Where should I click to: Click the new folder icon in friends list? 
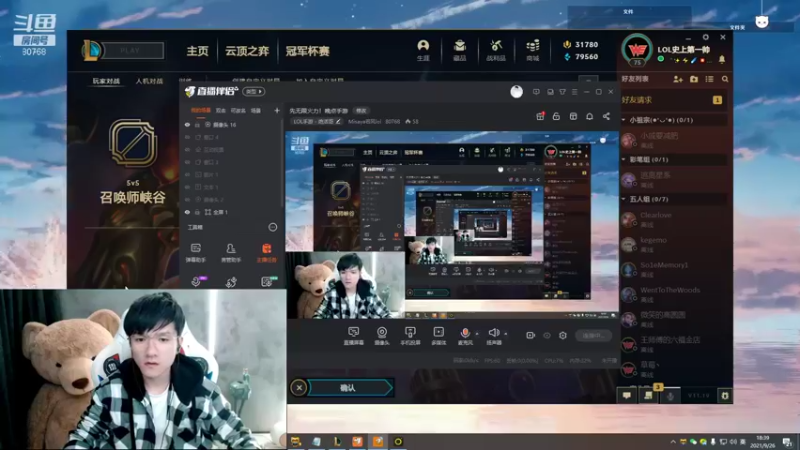pyautogui.click(x=694, y=79)
